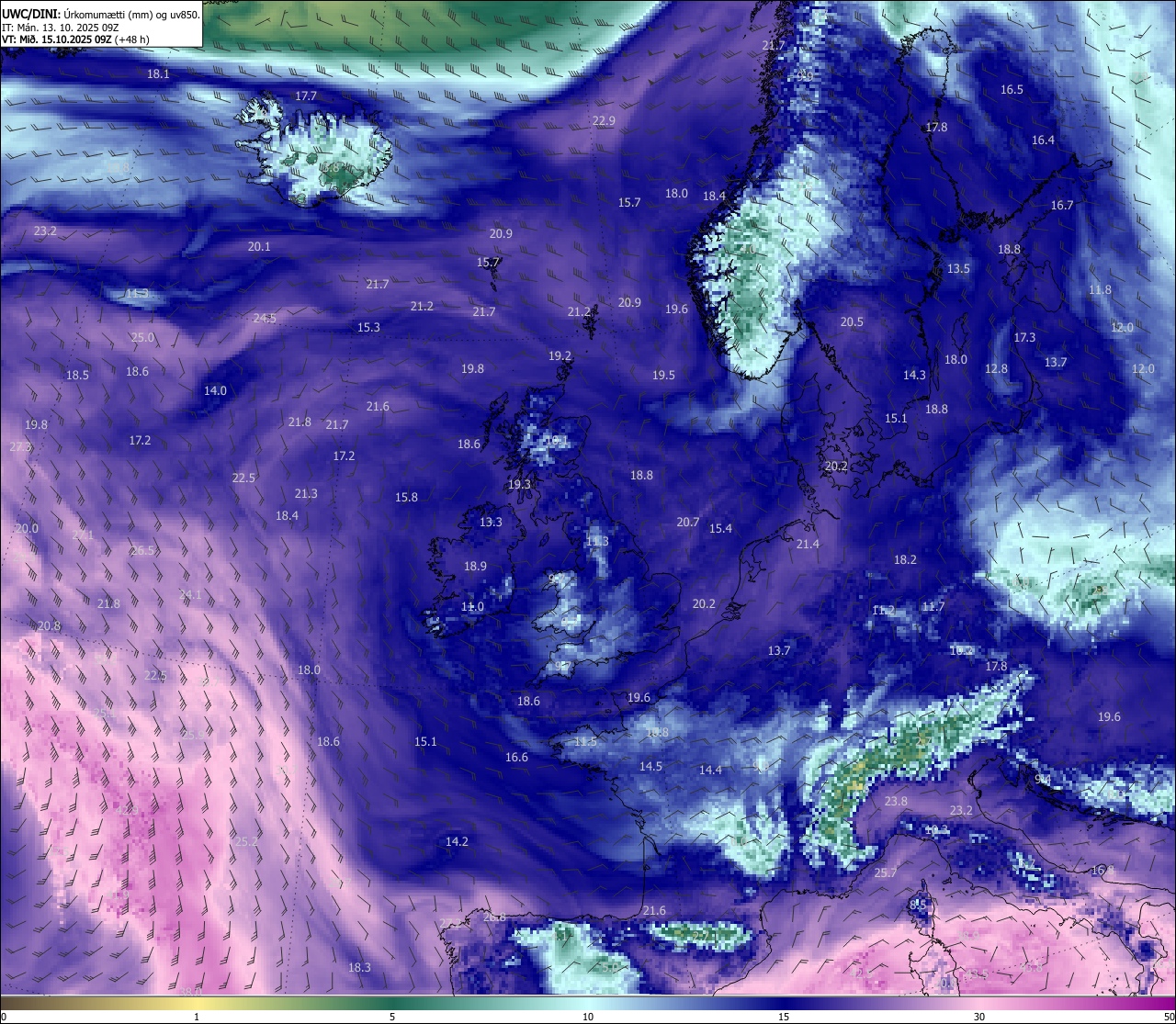Click the value 24.1 map label
Screen dimensions: 1176x1024
click(x=189, y=594)
